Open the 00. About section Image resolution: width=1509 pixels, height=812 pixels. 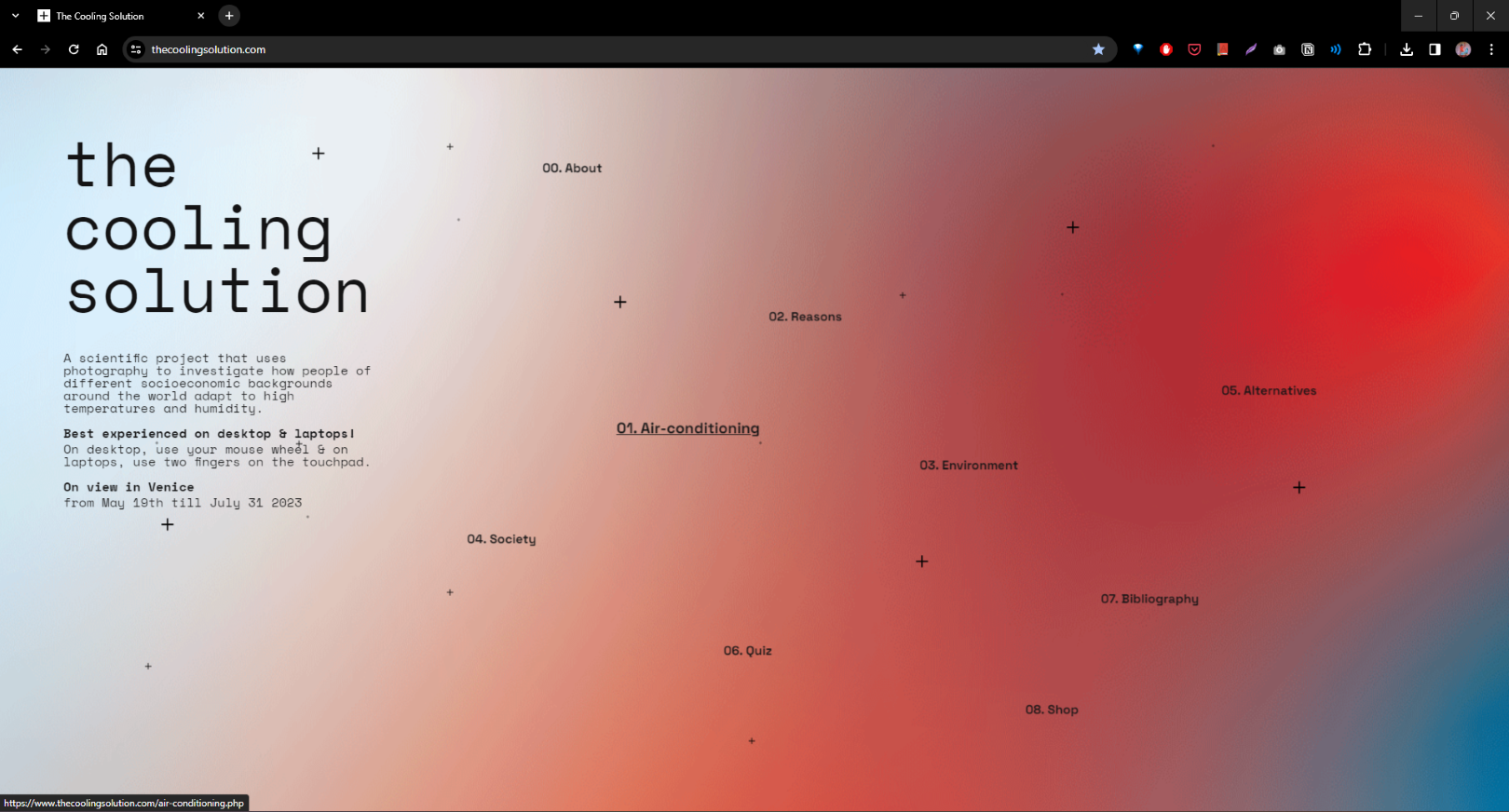[572, 169]
